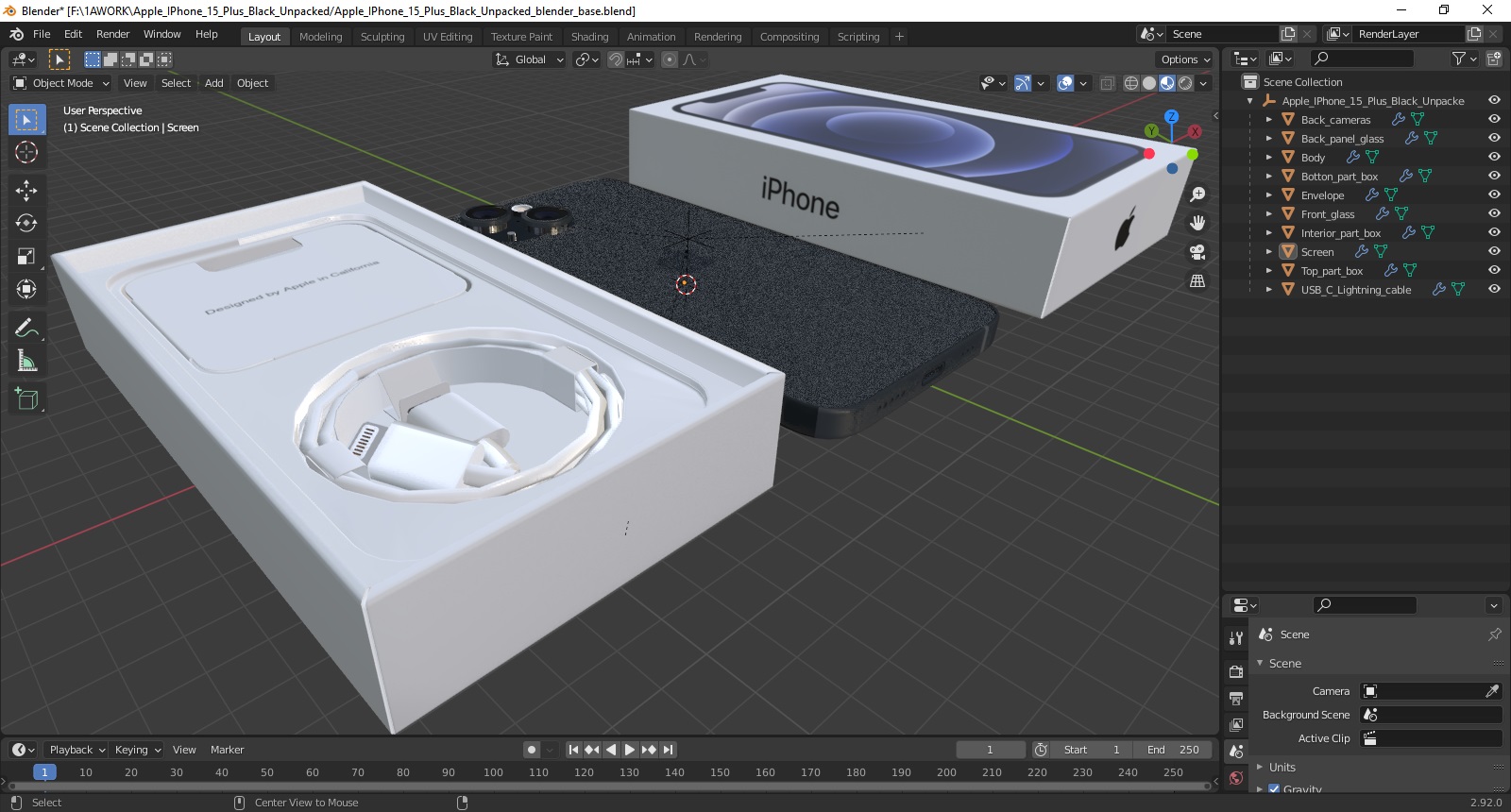The width and height of the screenshot is (1511, 812).
Task: Click the Blender logo menu
Action: (x=16, y=34)
